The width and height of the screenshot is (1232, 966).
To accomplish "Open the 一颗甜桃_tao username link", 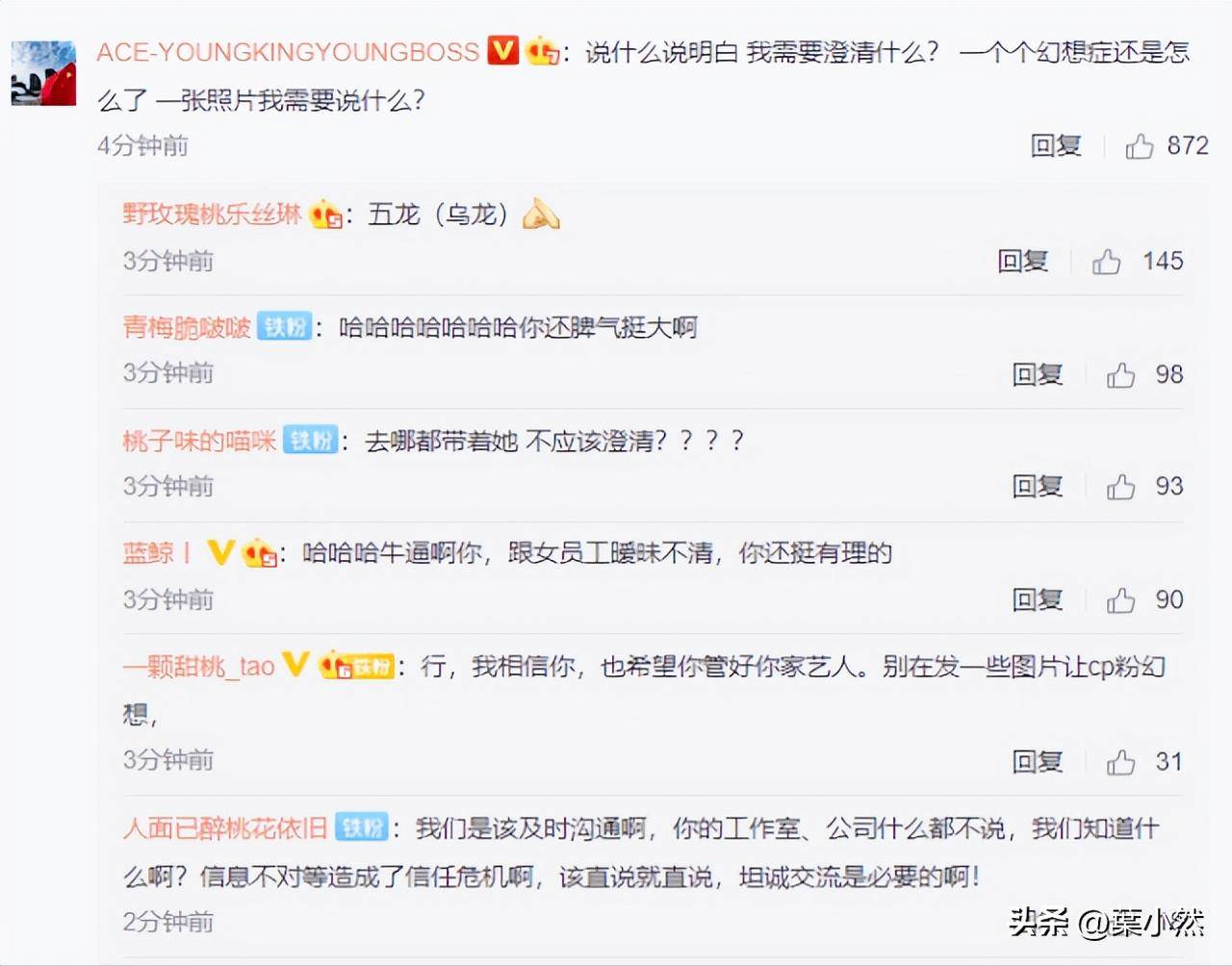I will (199, 666).
